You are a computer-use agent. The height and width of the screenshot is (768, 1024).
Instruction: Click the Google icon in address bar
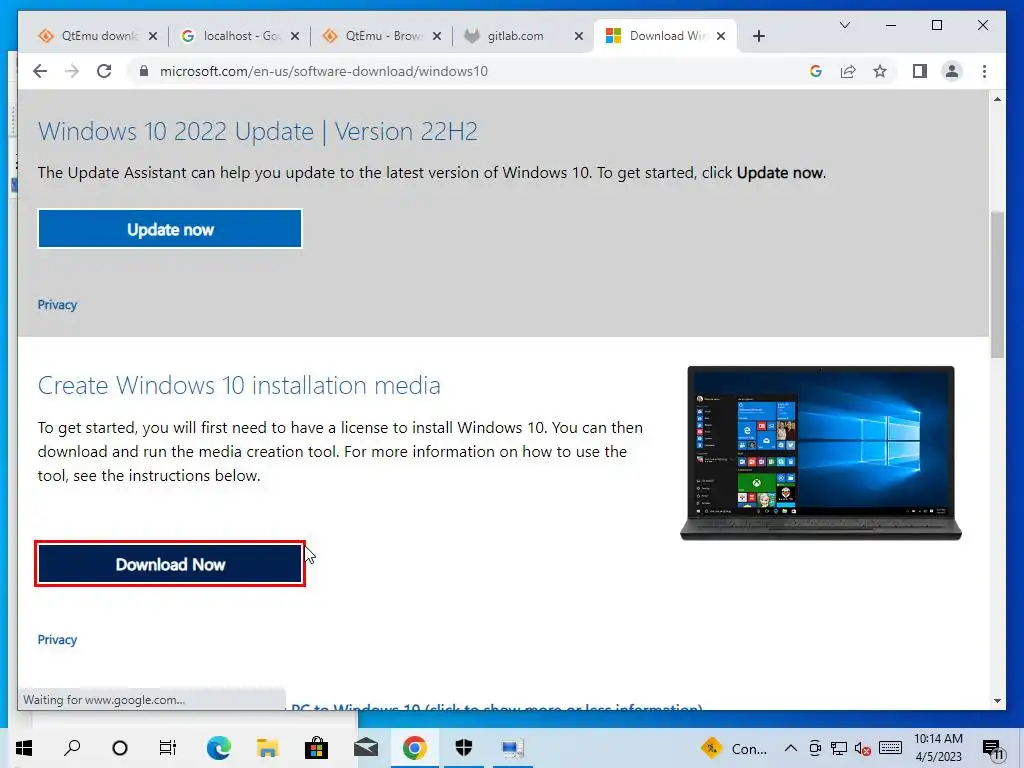coord(816,71)
